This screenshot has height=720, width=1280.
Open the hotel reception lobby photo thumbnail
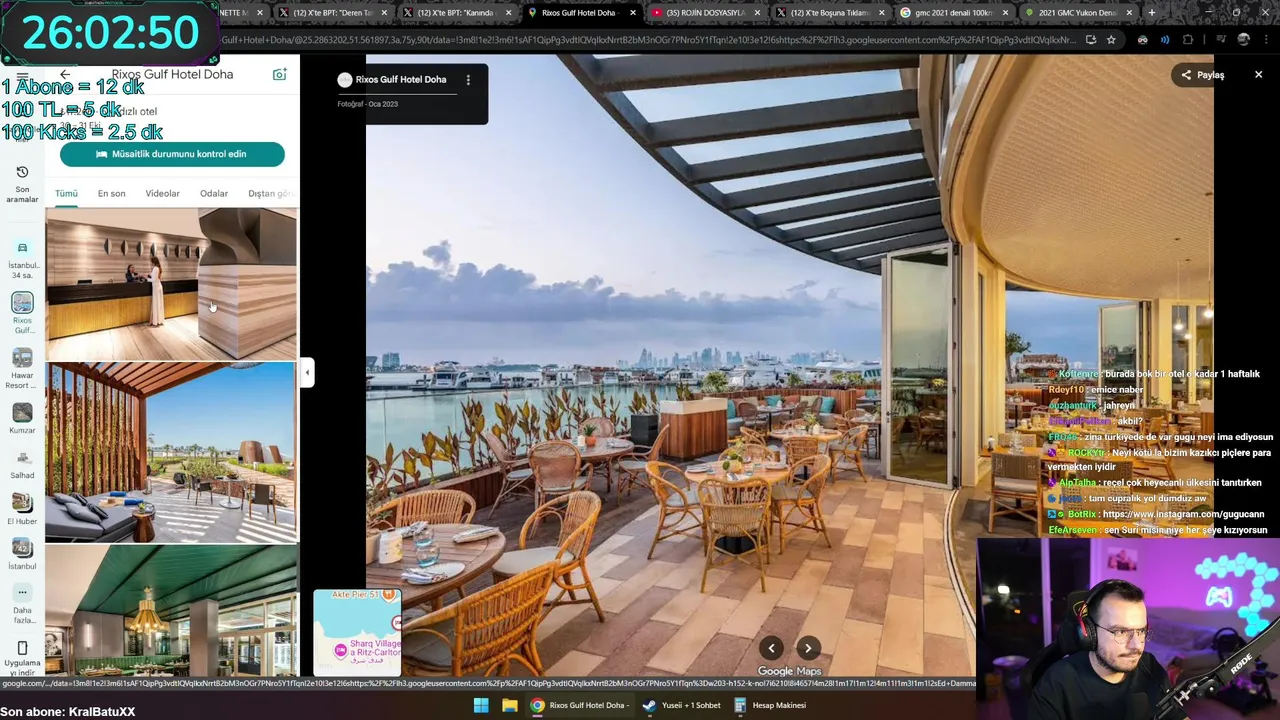click(x=171, y=284)
